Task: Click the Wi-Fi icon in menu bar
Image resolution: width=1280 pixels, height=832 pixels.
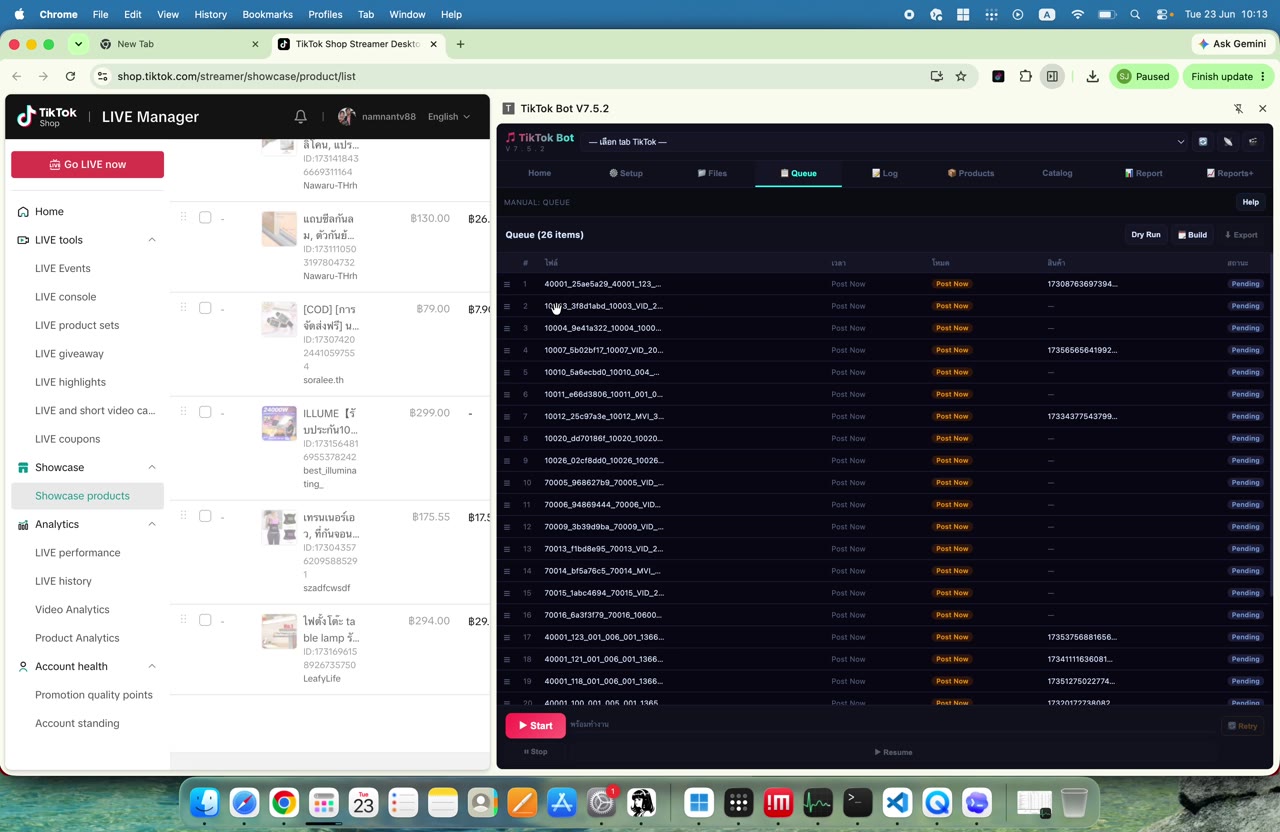Action: [1077, 15]
